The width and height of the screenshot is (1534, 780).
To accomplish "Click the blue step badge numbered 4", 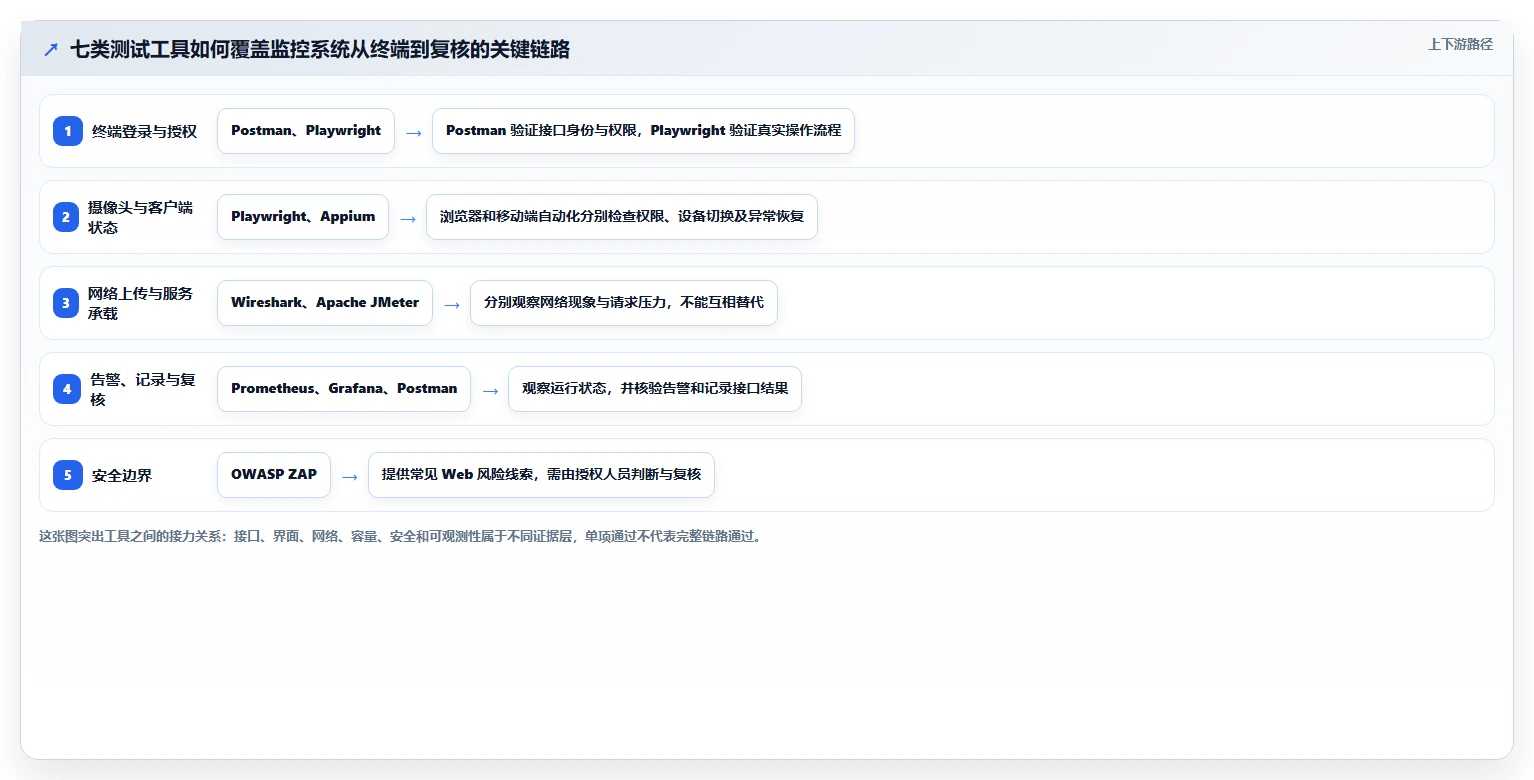I will point(68,389).
